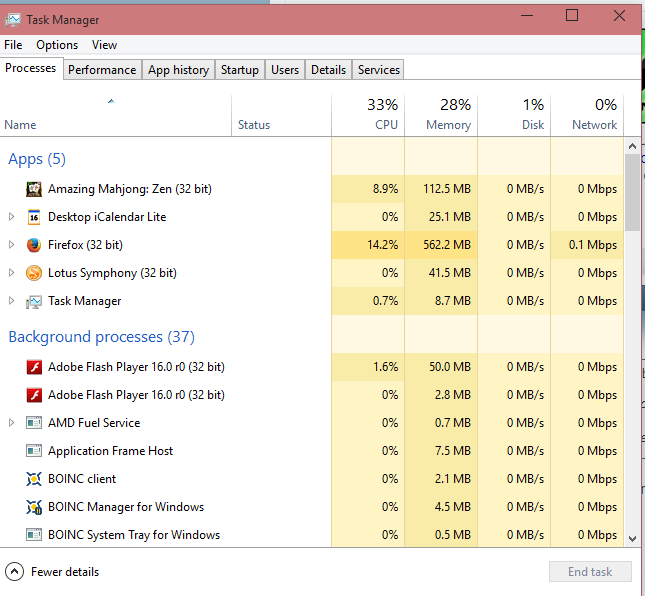Viewport: 645px width, 596px height.
Task: Click Mahjong memory value 112.5 MB
Action: (447, 189)
